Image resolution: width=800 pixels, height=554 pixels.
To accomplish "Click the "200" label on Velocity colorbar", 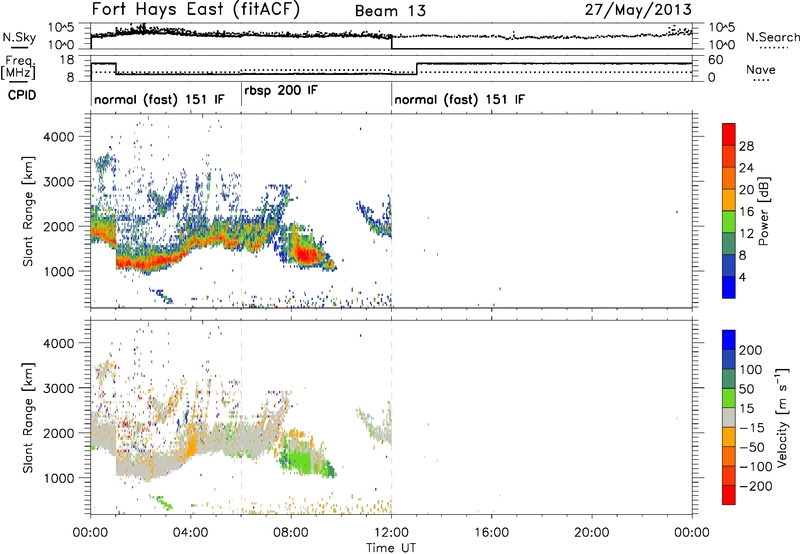I will (751, 350).
